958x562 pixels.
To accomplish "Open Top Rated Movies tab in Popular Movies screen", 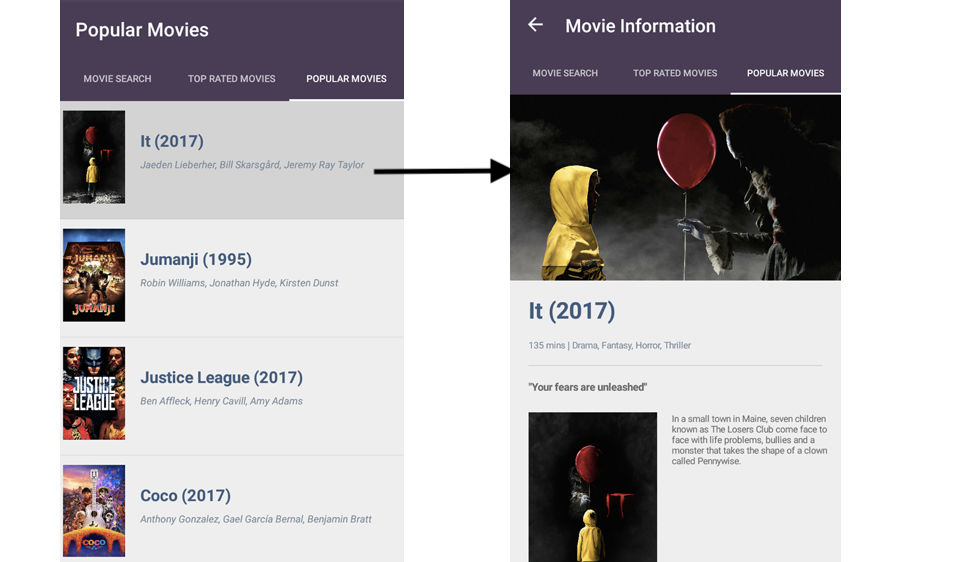I will pos(232,79).
